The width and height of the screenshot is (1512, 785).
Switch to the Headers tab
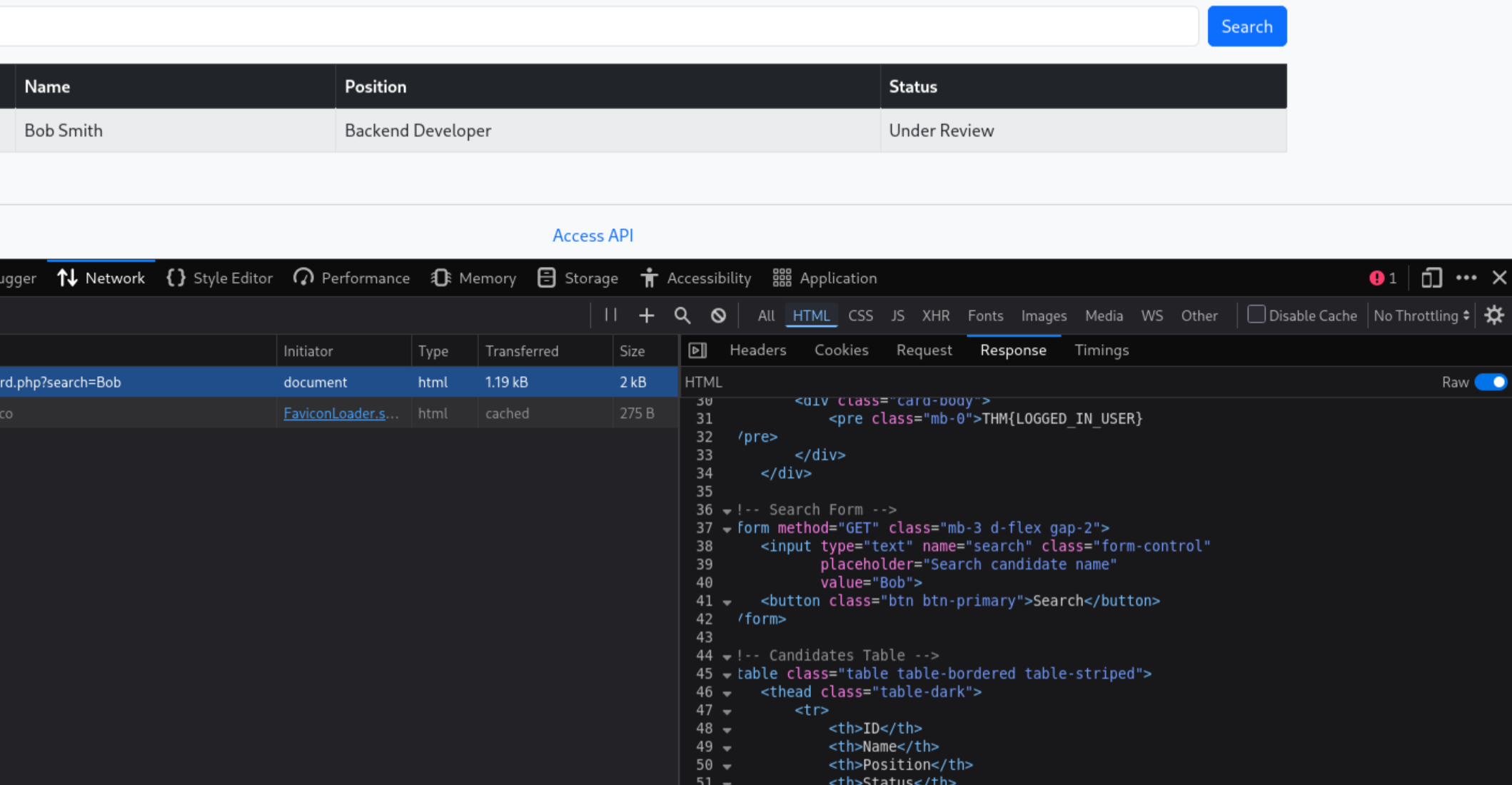pos(757,350)
